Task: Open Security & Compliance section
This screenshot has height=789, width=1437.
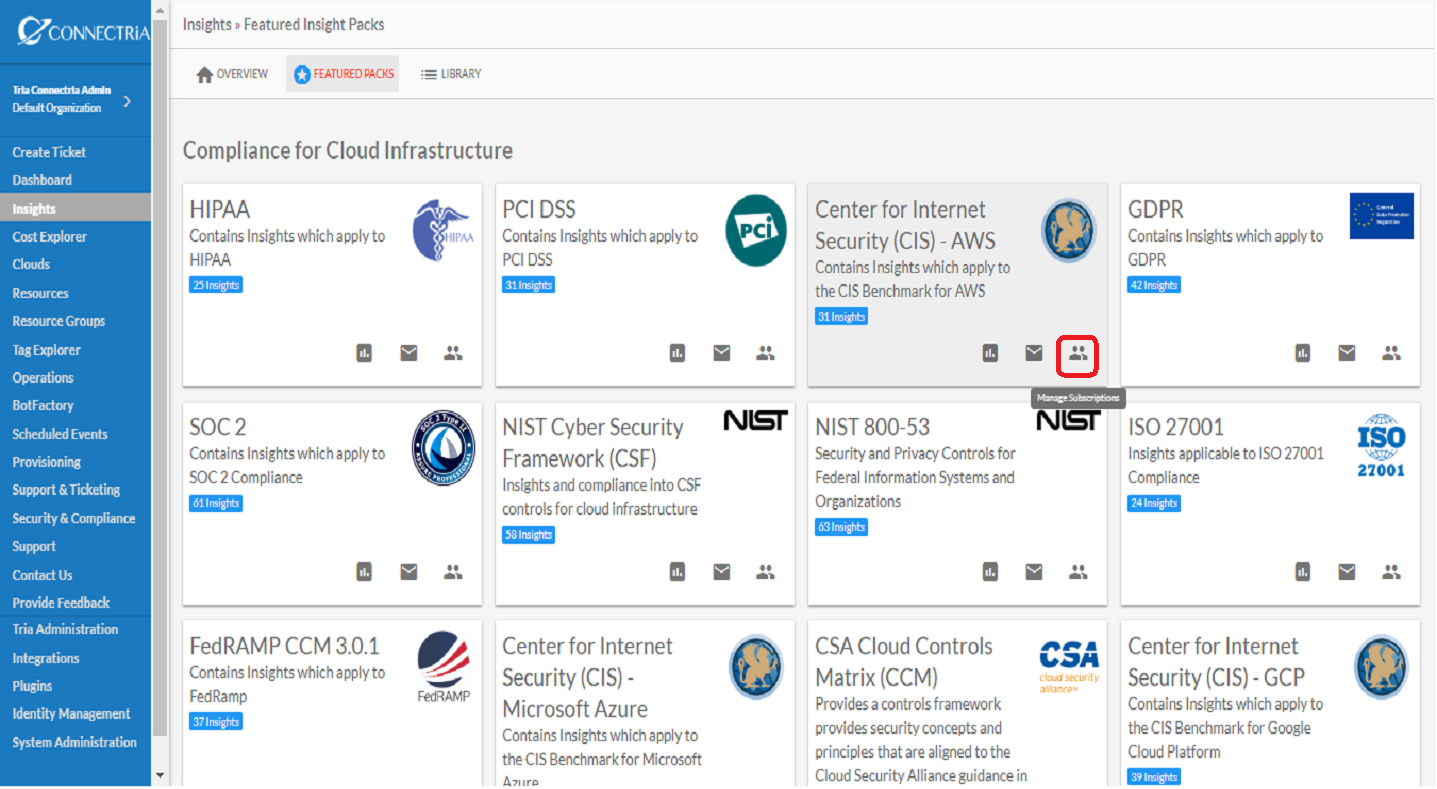Action: [74, 518]
